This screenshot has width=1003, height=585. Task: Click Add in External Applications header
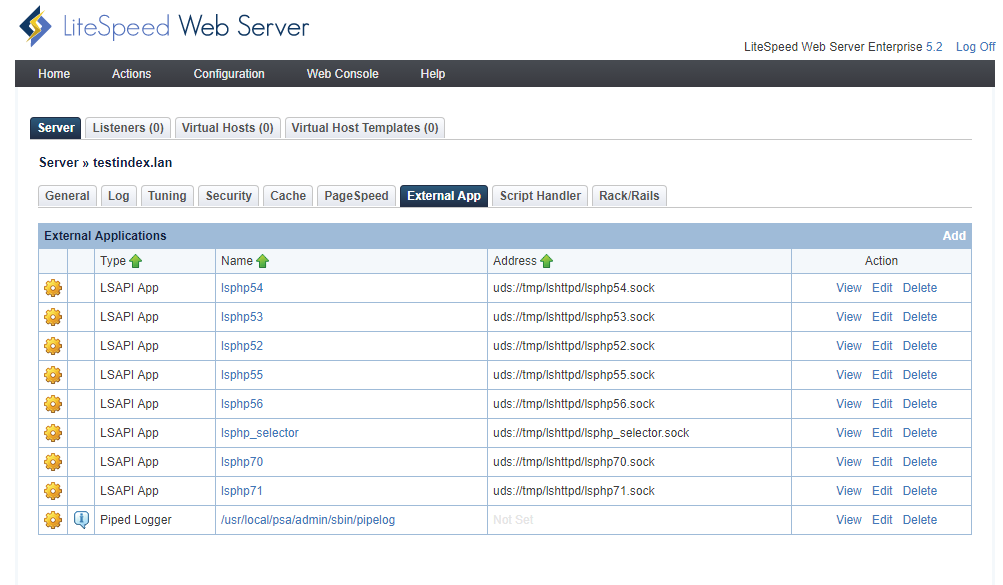[954, 236]
